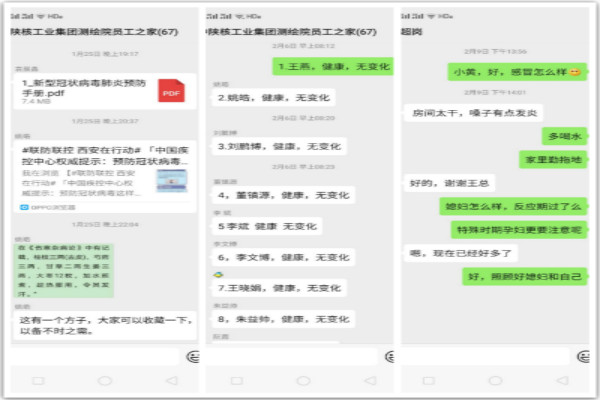Tap the emoji button in the left chat input bar
This screenshot has height=400, width=600.
[x=193, y=355]
